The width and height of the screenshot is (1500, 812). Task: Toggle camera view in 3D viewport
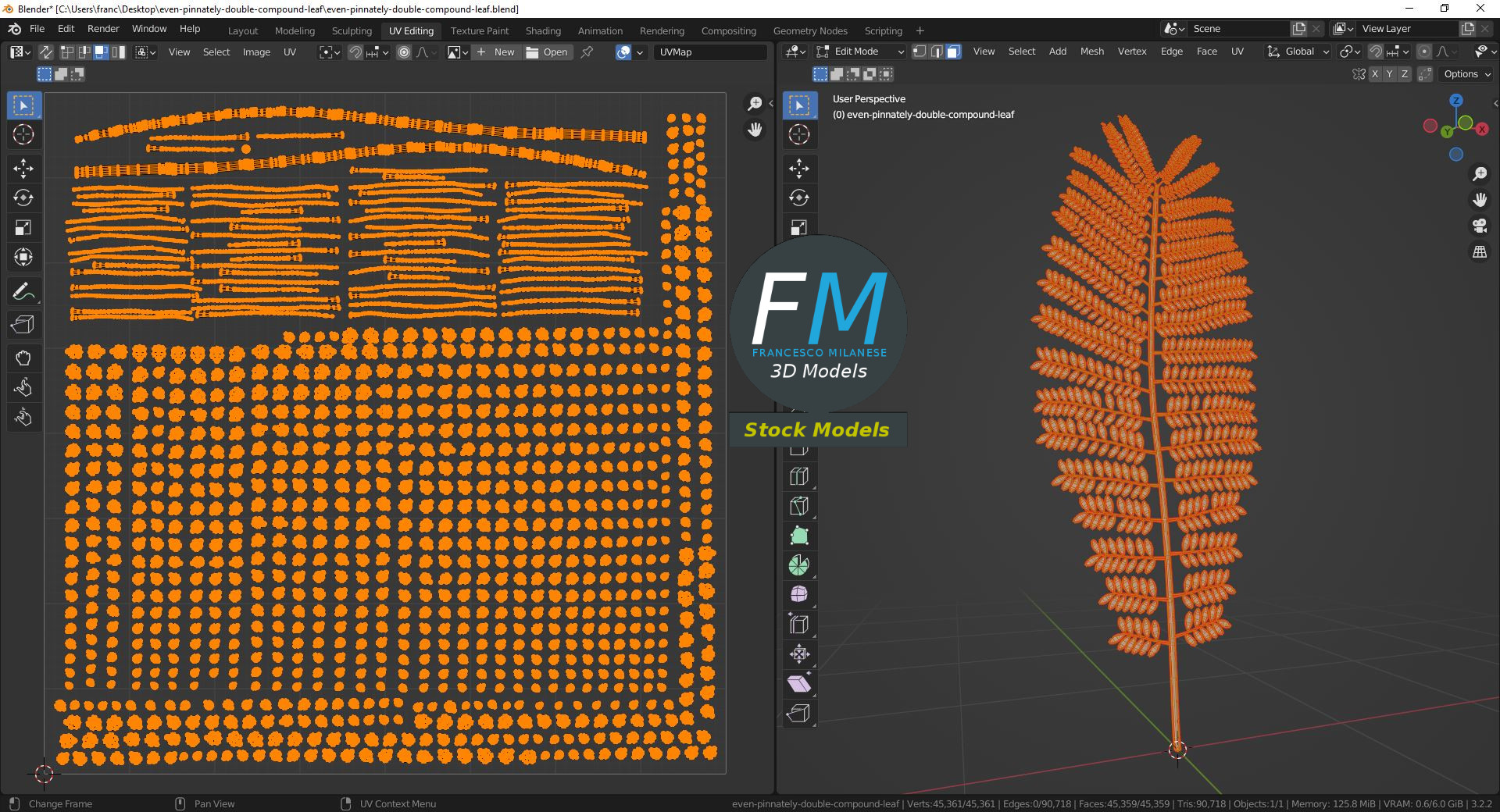pyautogui.click(x=1480, y=226)
